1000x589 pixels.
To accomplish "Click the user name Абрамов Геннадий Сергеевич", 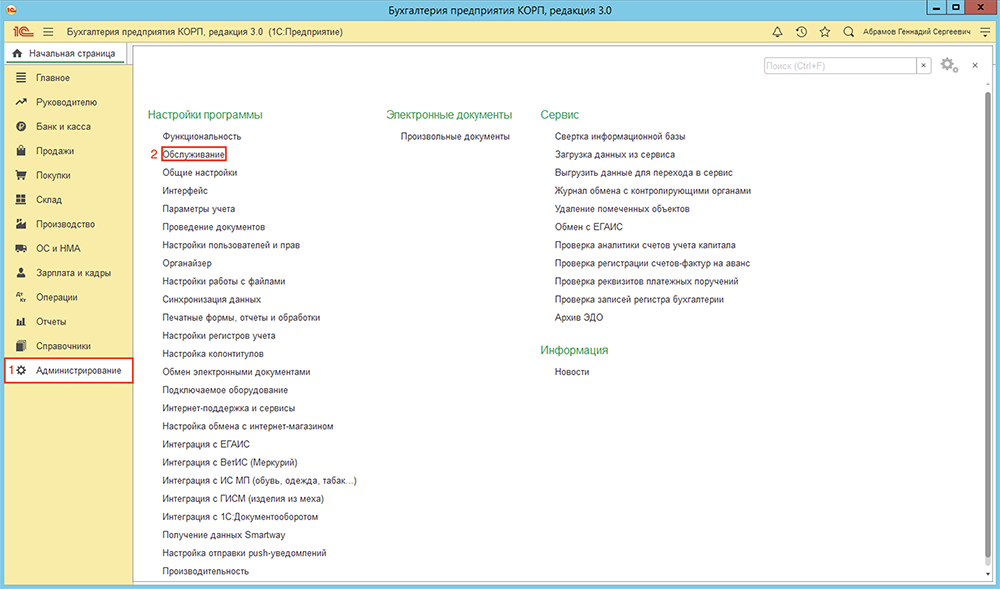I will point(916,32).
